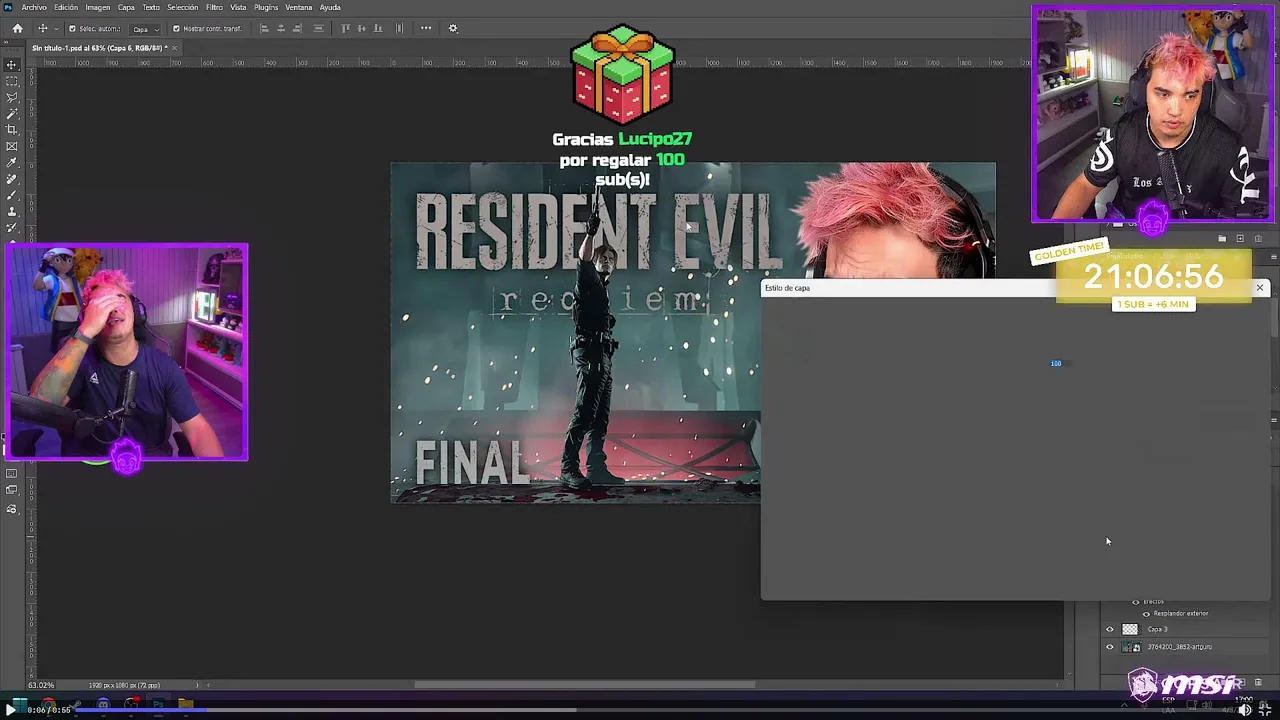Screen dimensions: 1280x720
Task: Align right edges in options bar
Action: coord(299,28)
